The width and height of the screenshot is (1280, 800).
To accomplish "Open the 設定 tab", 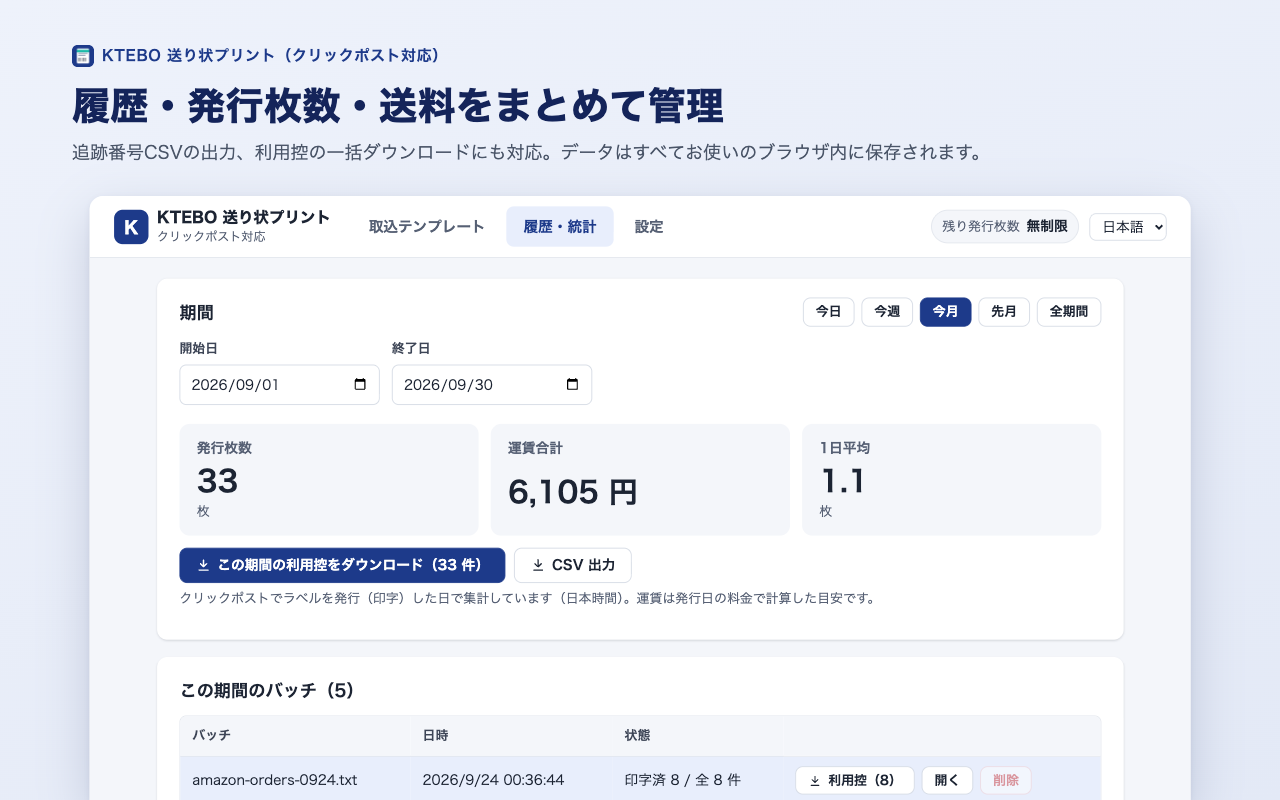I will click(x=649, y=227).
